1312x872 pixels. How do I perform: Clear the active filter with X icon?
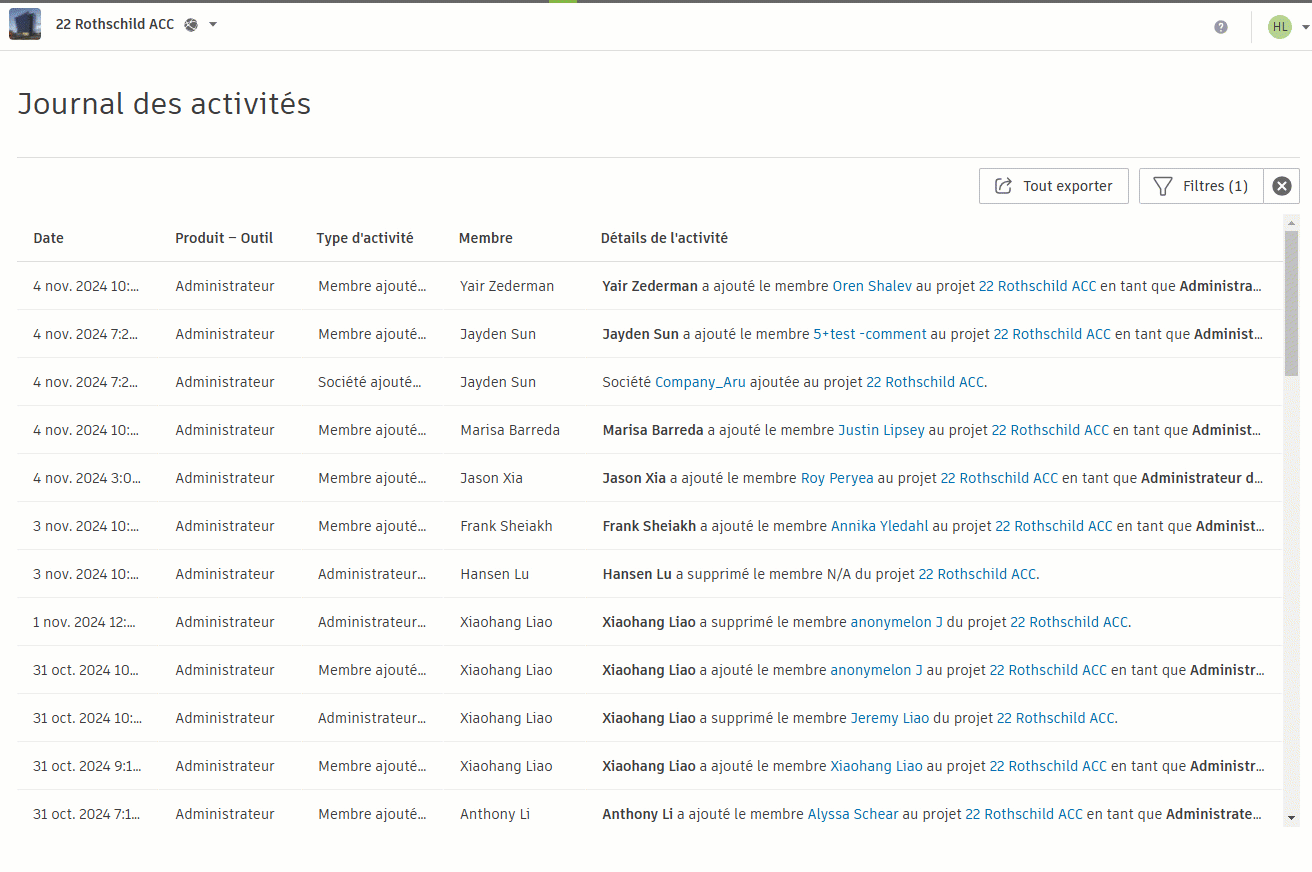tap(1282, 186)
